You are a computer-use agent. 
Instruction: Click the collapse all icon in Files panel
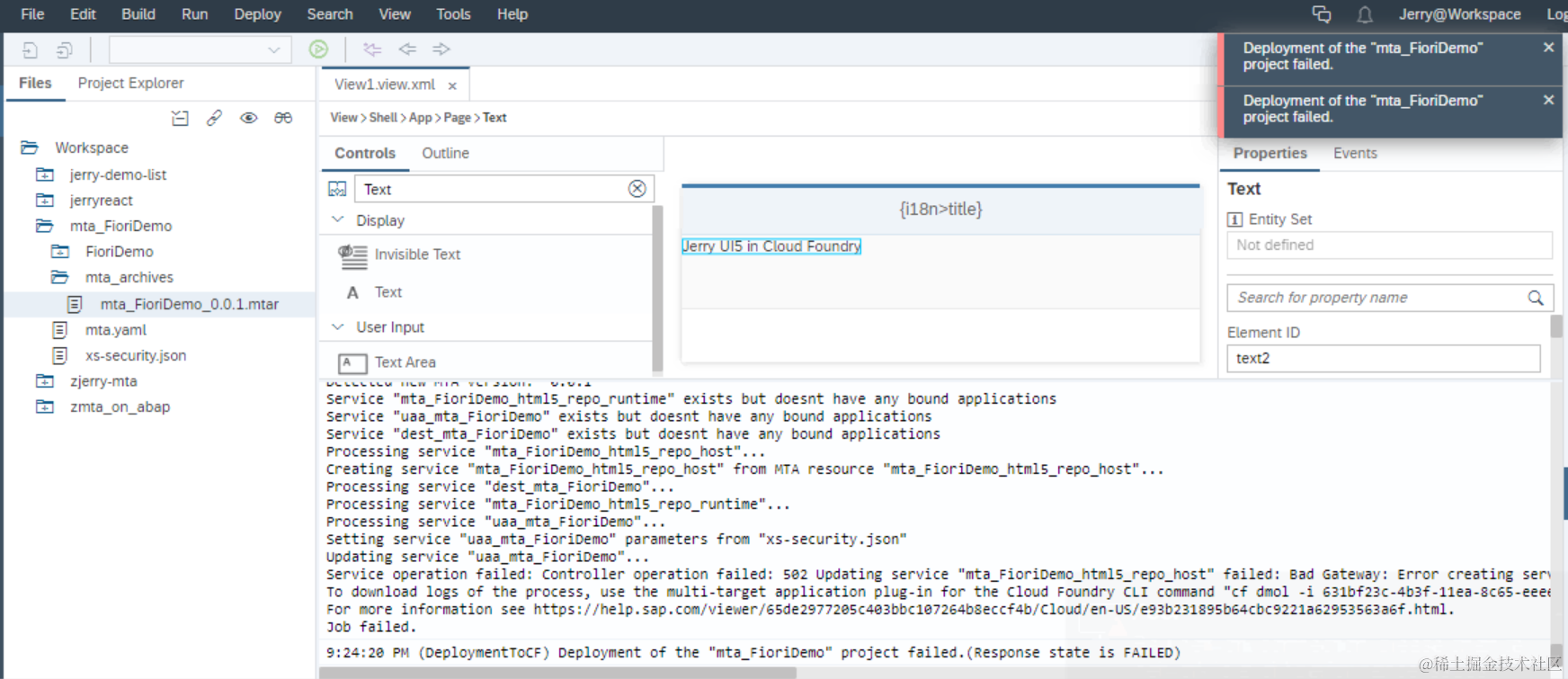tap(180, 118)
